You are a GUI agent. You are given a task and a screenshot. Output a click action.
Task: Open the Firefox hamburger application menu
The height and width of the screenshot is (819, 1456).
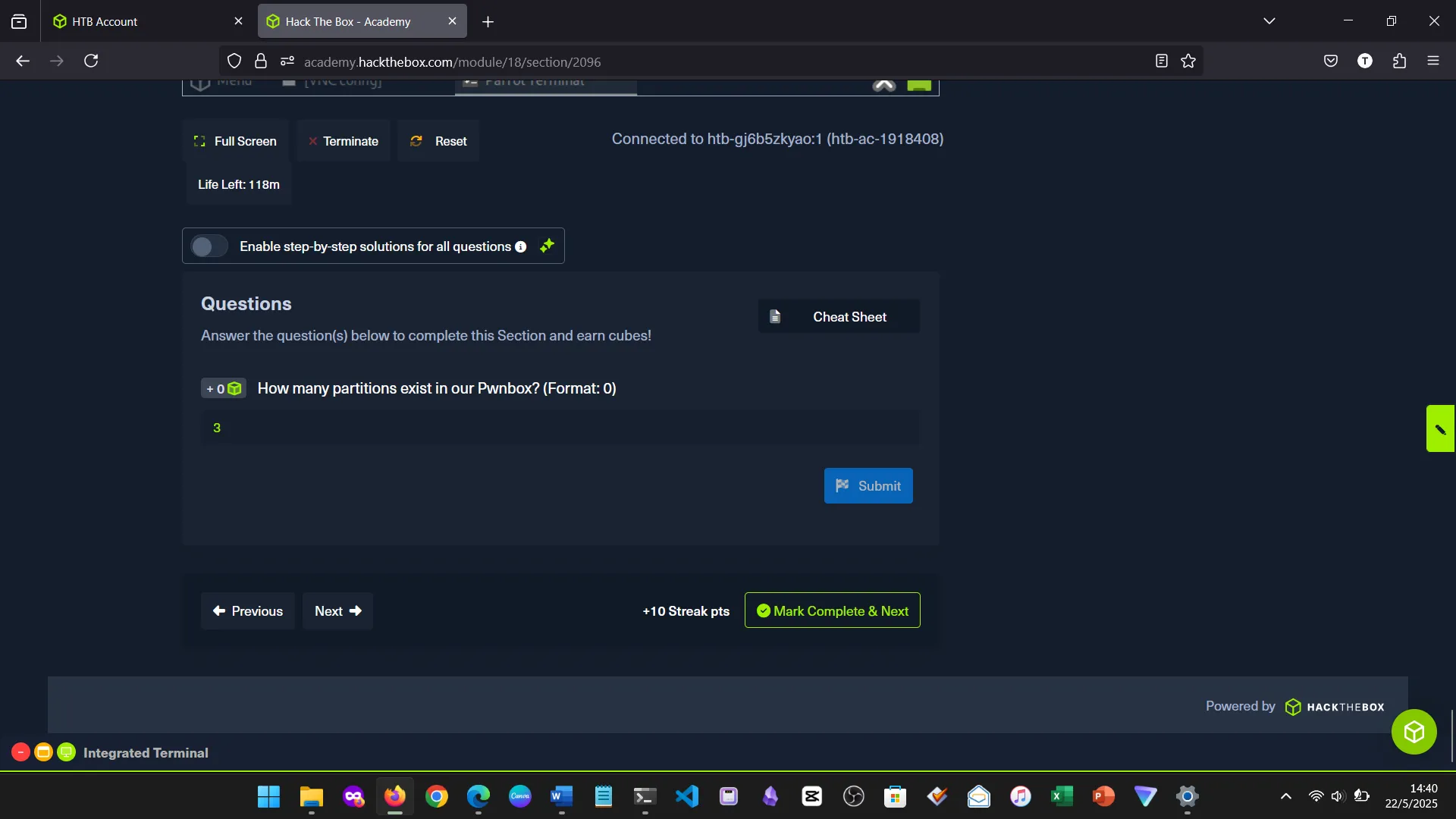[1432, 61]
